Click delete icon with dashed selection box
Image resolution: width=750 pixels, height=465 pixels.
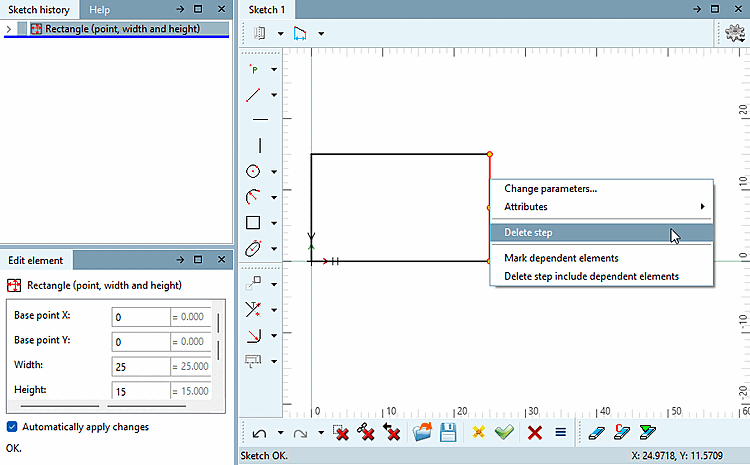(341, 432)
